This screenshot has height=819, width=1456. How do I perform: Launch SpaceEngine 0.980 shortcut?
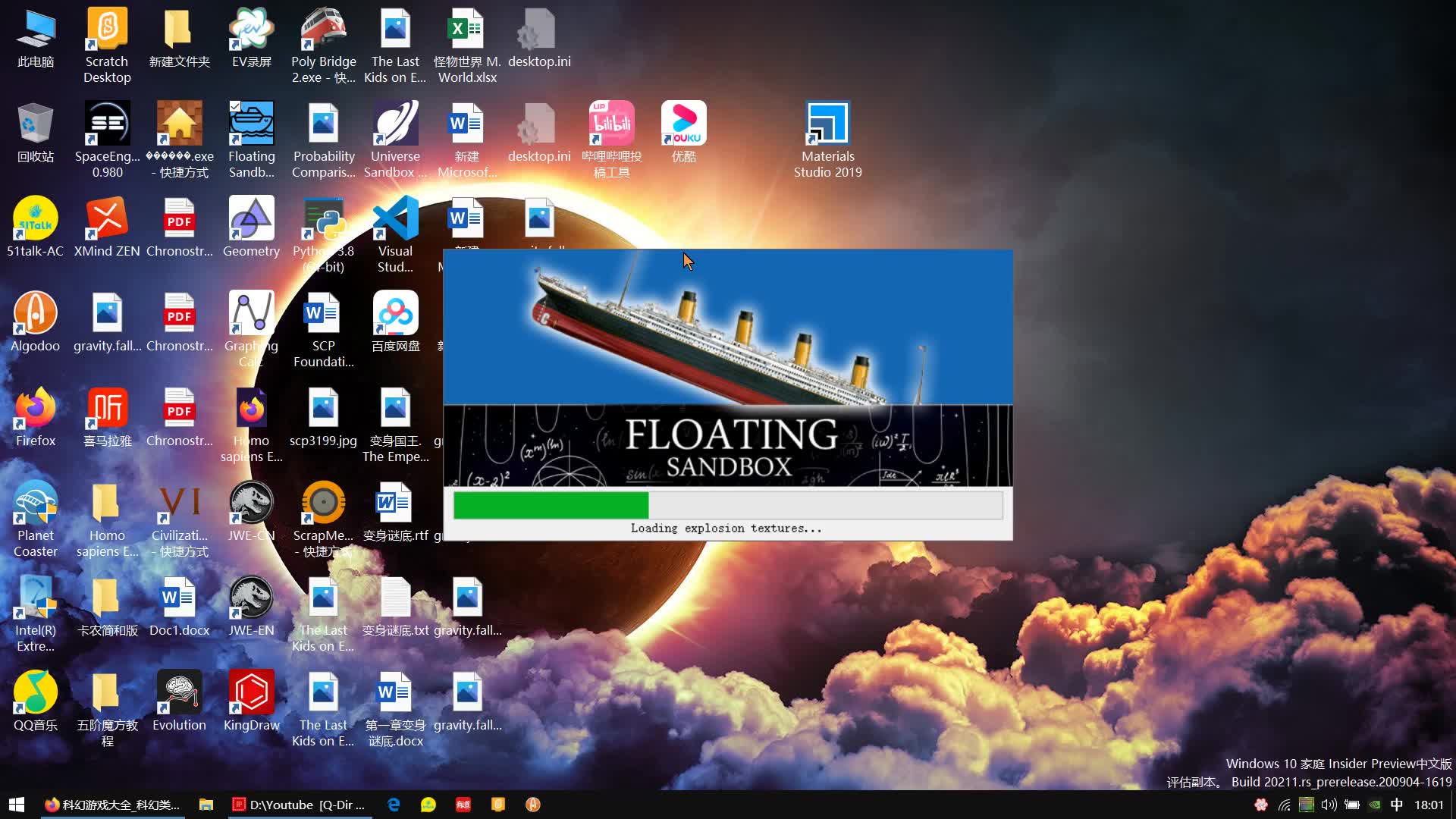tap(107, 140)
